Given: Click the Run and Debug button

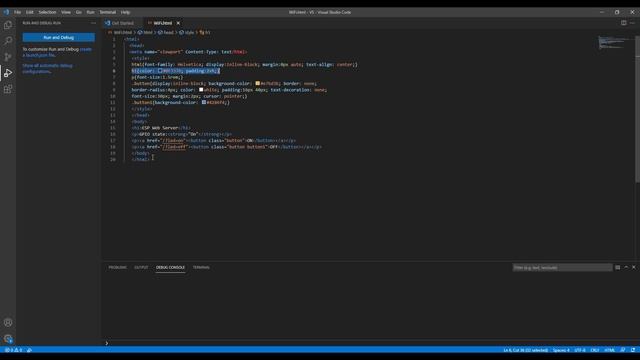Looking at the screenshot, I should click(x=58, y=37).
